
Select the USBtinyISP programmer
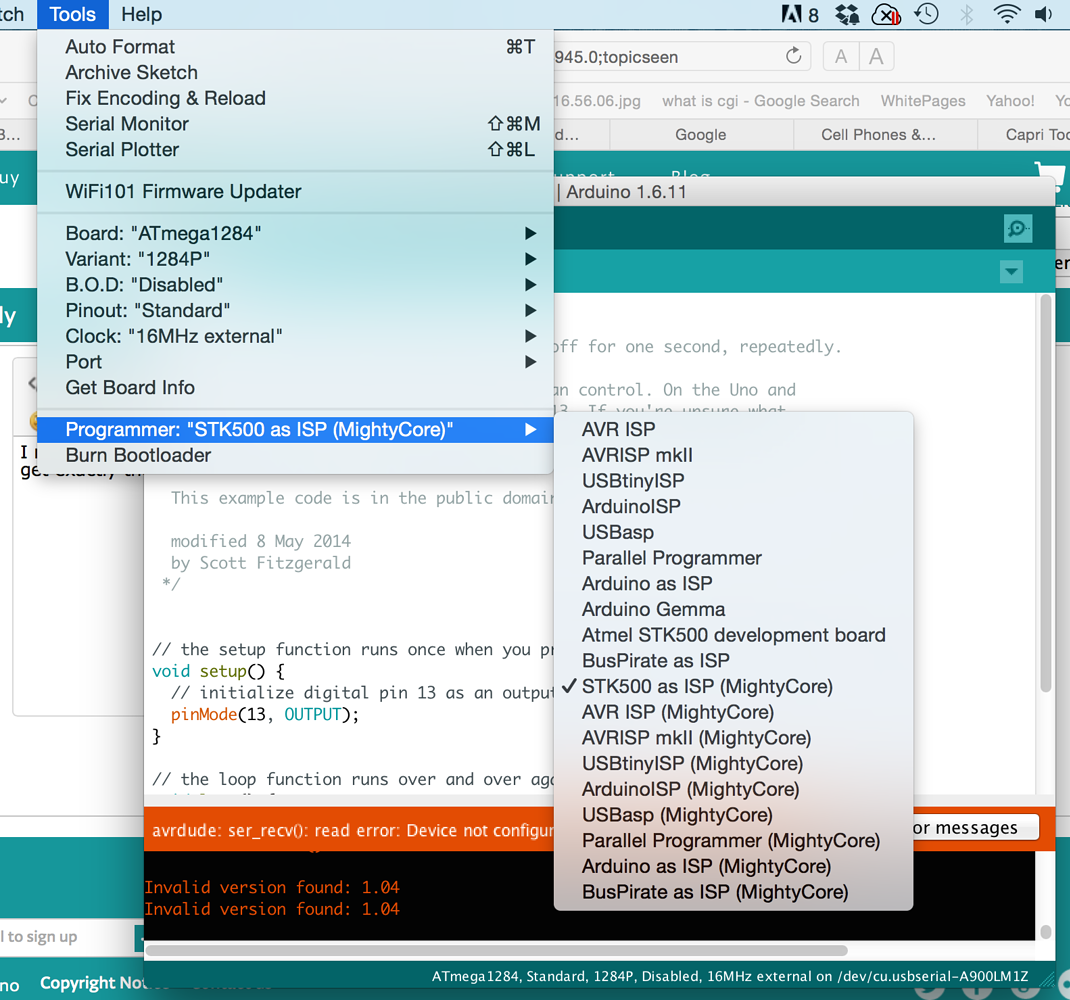(x=631, y=480)
